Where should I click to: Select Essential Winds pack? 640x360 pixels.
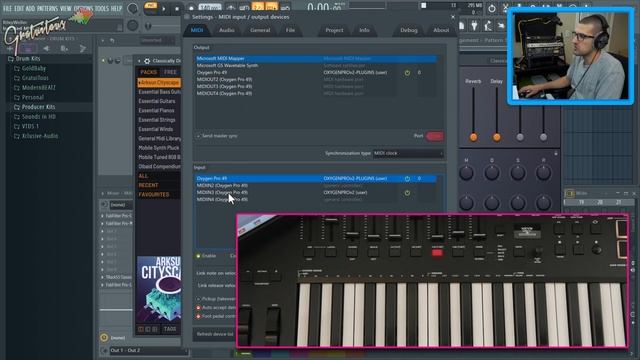[x=156, y=129]
